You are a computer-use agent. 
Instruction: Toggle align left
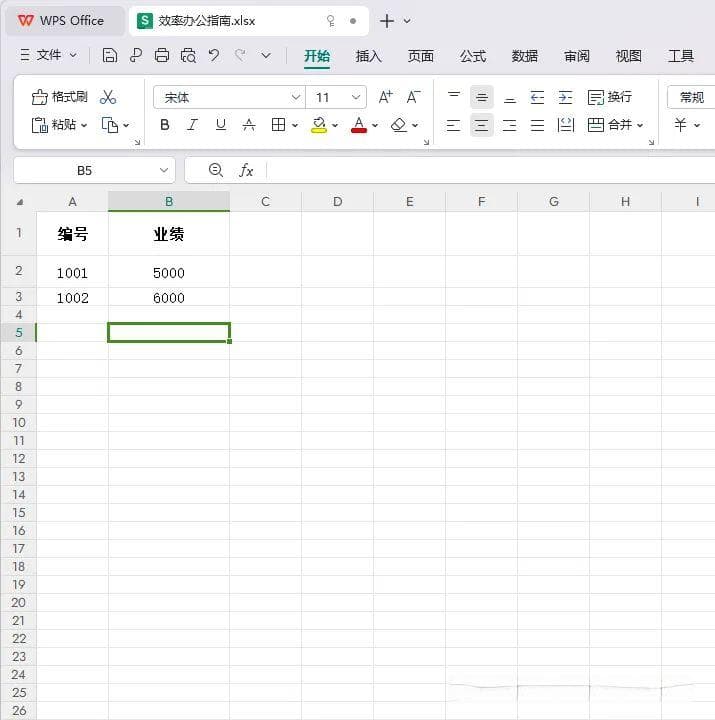click(454, 125)
